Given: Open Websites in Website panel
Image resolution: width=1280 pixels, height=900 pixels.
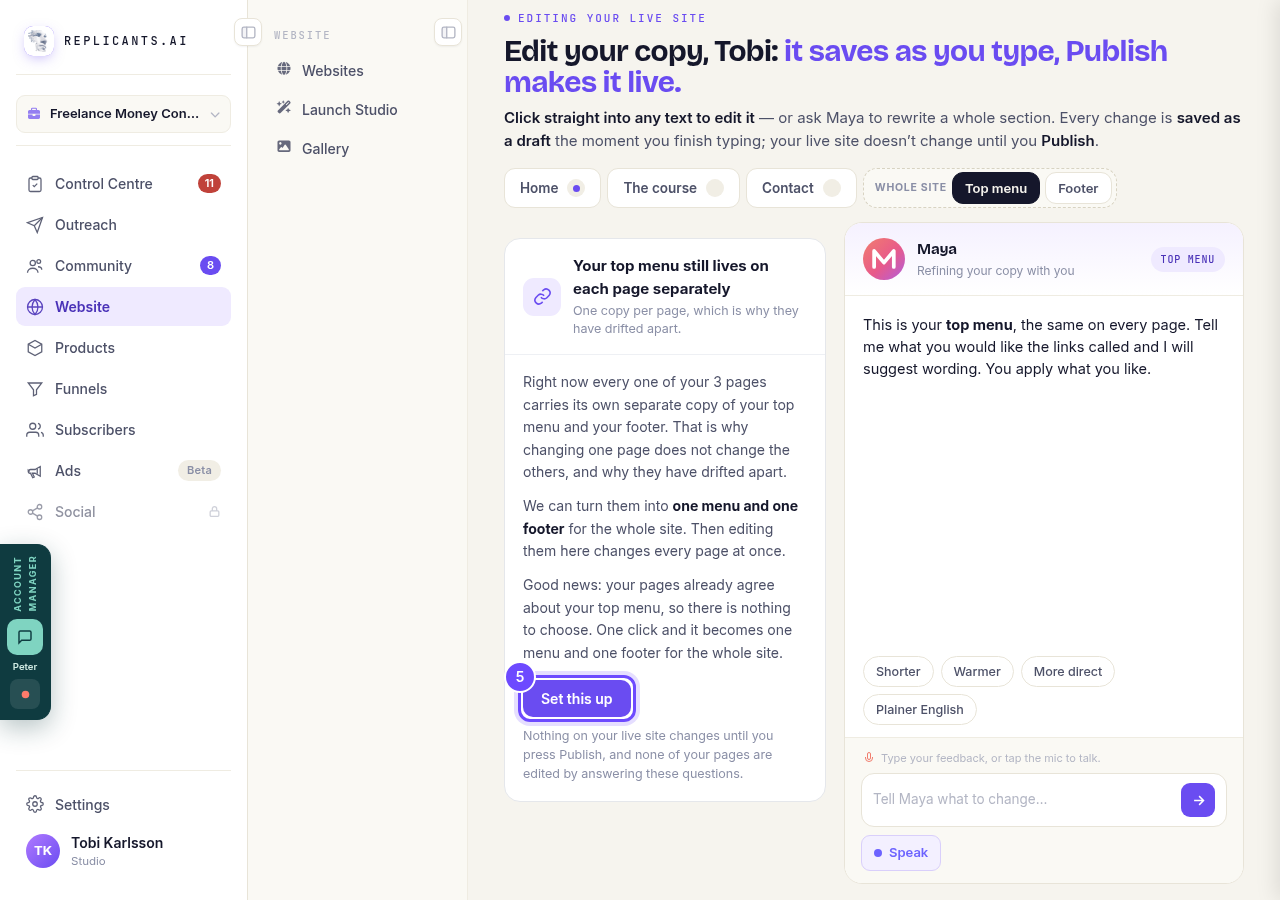Looking at the screenshot, I should (x=357, y=70).
